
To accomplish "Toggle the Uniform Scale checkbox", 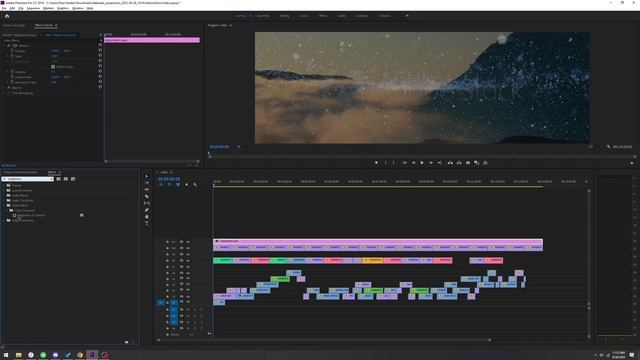I will pyautogui.click(x=53, y=67).
